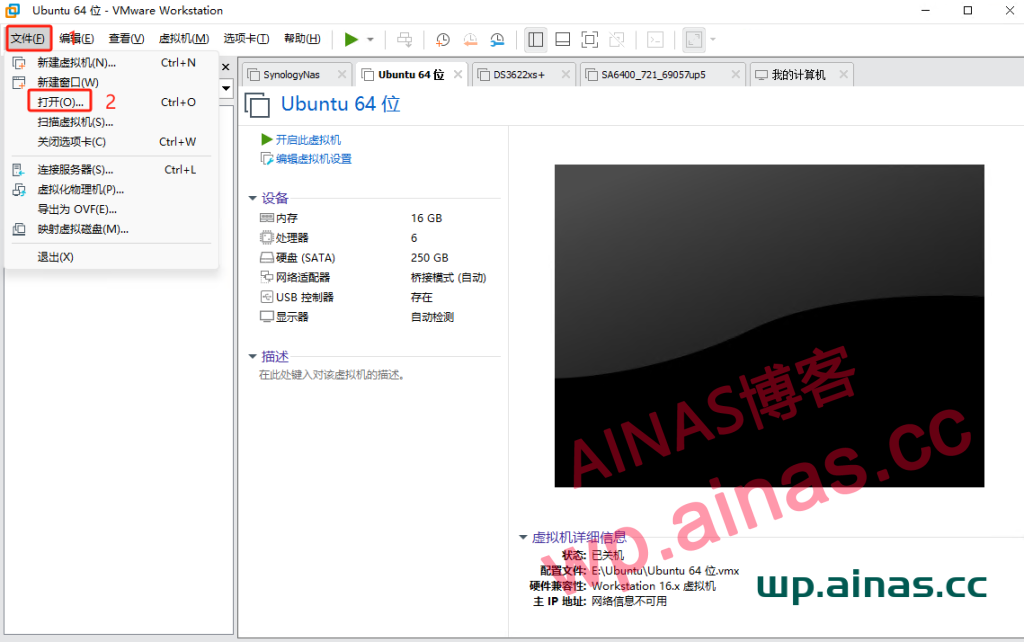Click the full screen mode icon
The width and height of the screenshot is (1024, 642).
coord(590,39)
